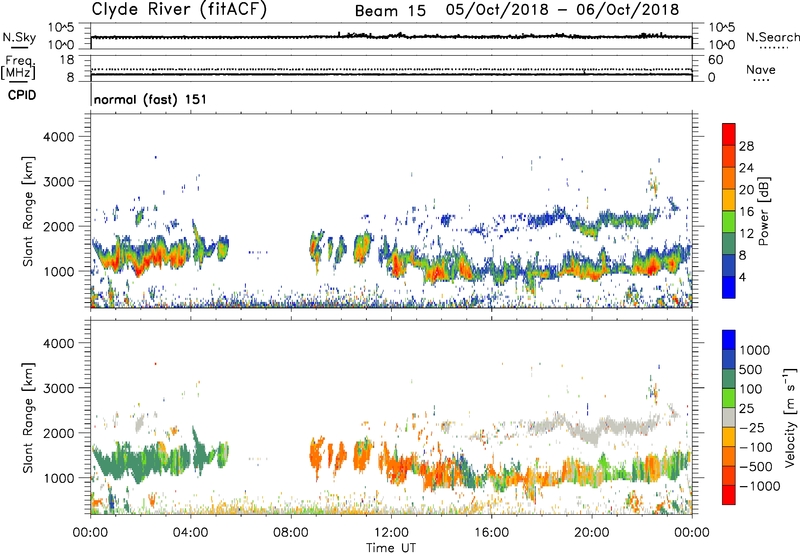Click the '12:00' time tick label

point(391,533)
